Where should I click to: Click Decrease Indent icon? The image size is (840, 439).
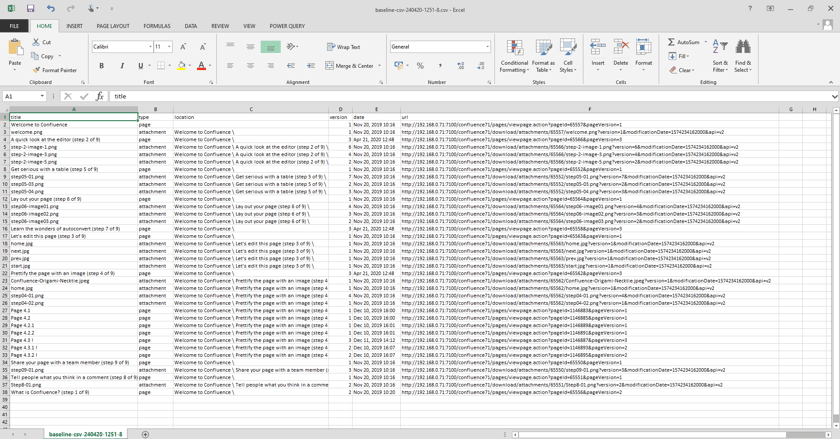click(x=291, y=65)
